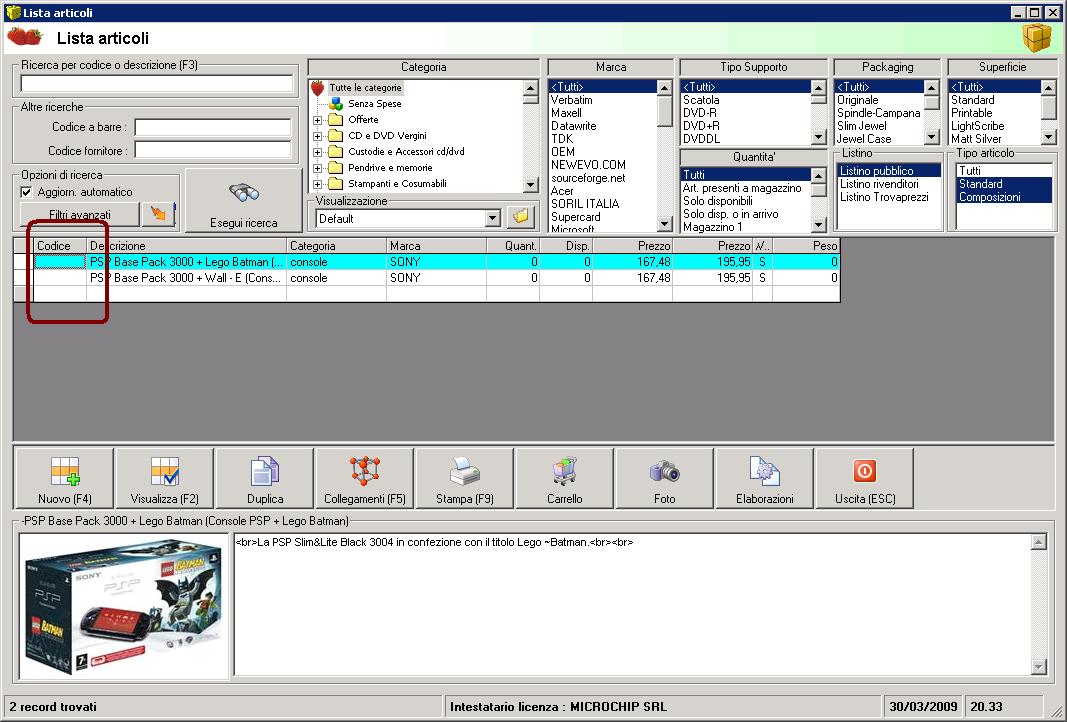Choose LightScribe in the Superficie list
The height and width of the screenshot is (722, 1067).
[x=977, y=126]
